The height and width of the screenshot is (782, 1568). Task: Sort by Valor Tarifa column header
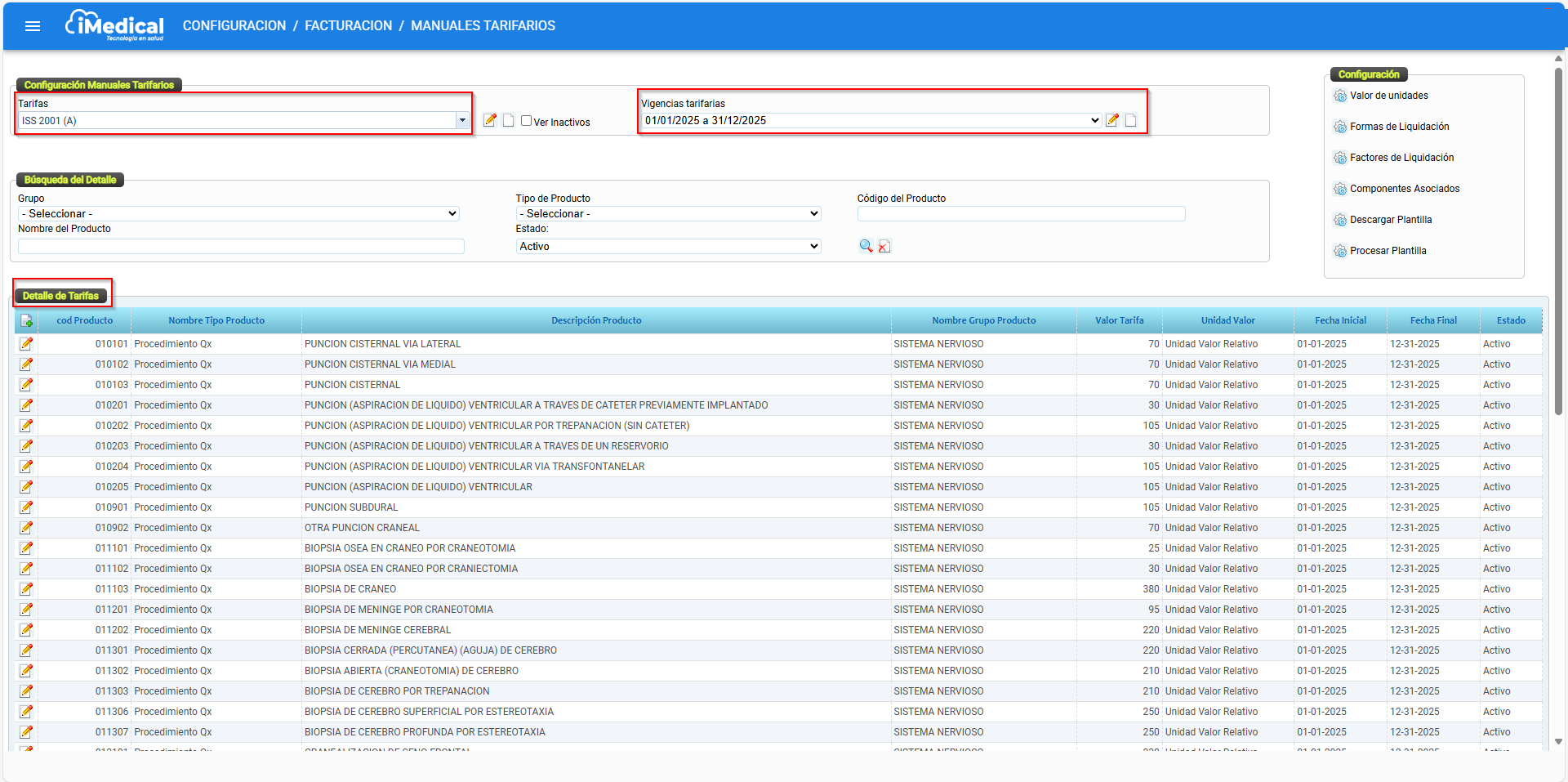1119,320
